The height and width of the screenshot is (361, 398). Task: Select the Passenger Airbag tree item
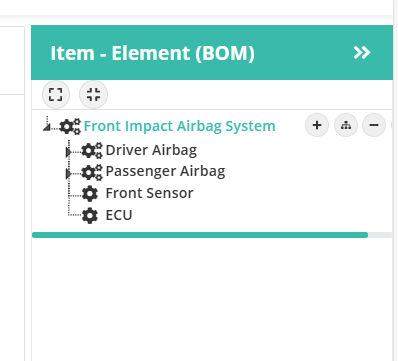coord(165,172)
